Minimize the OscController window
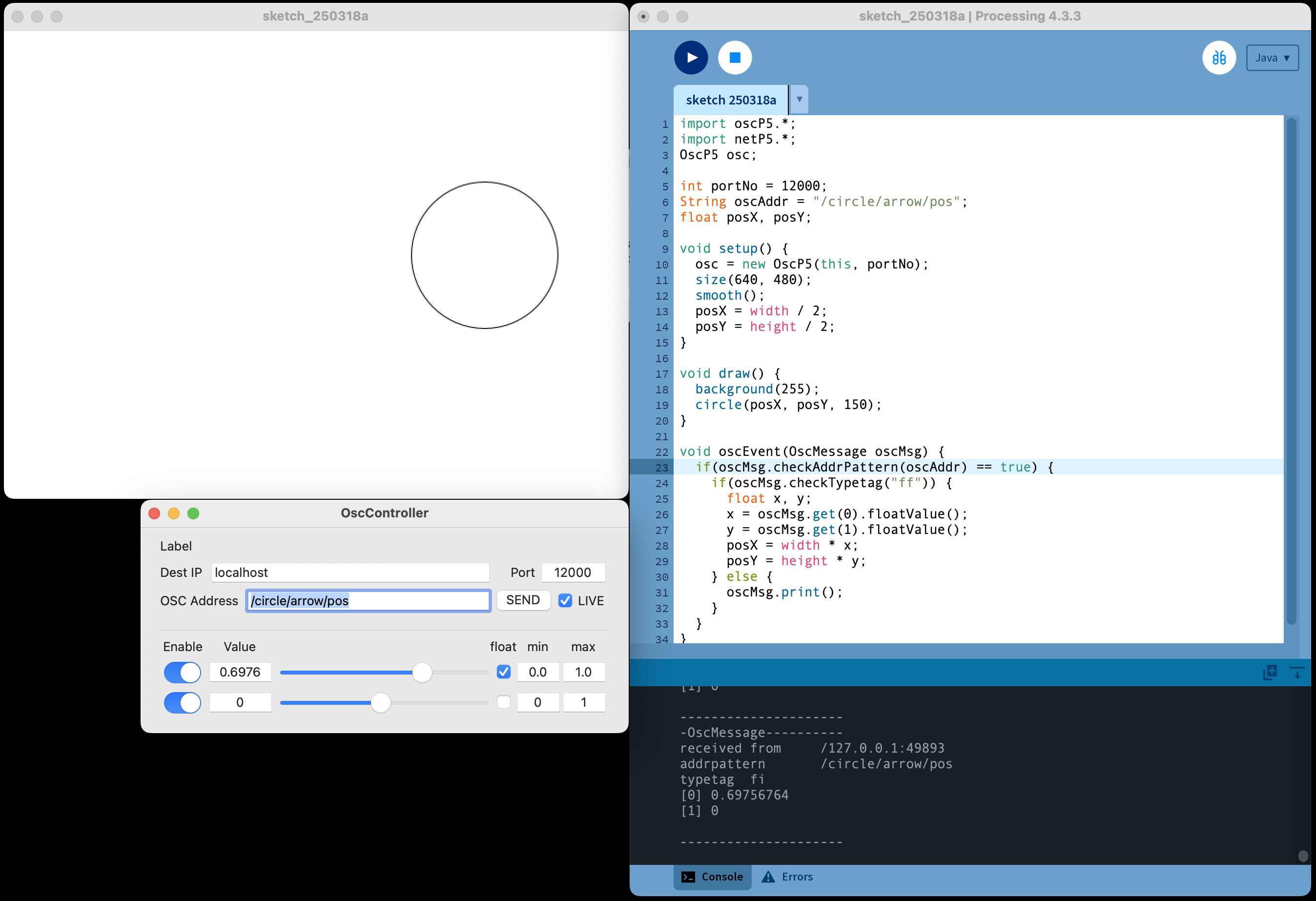The image size is (1316, 901). tap(174, 513)
